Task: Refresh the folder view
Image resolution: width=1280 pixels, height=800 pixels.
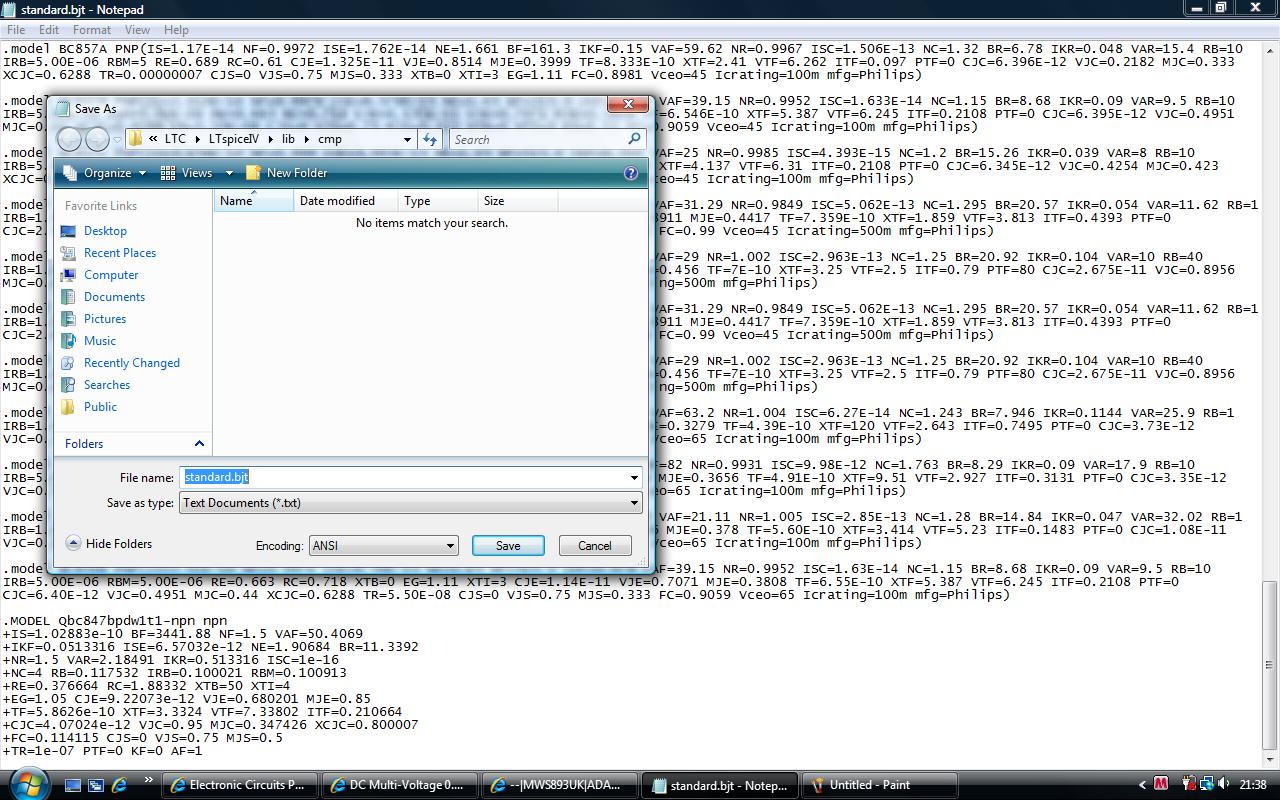Action: click(x=430, y=139)
